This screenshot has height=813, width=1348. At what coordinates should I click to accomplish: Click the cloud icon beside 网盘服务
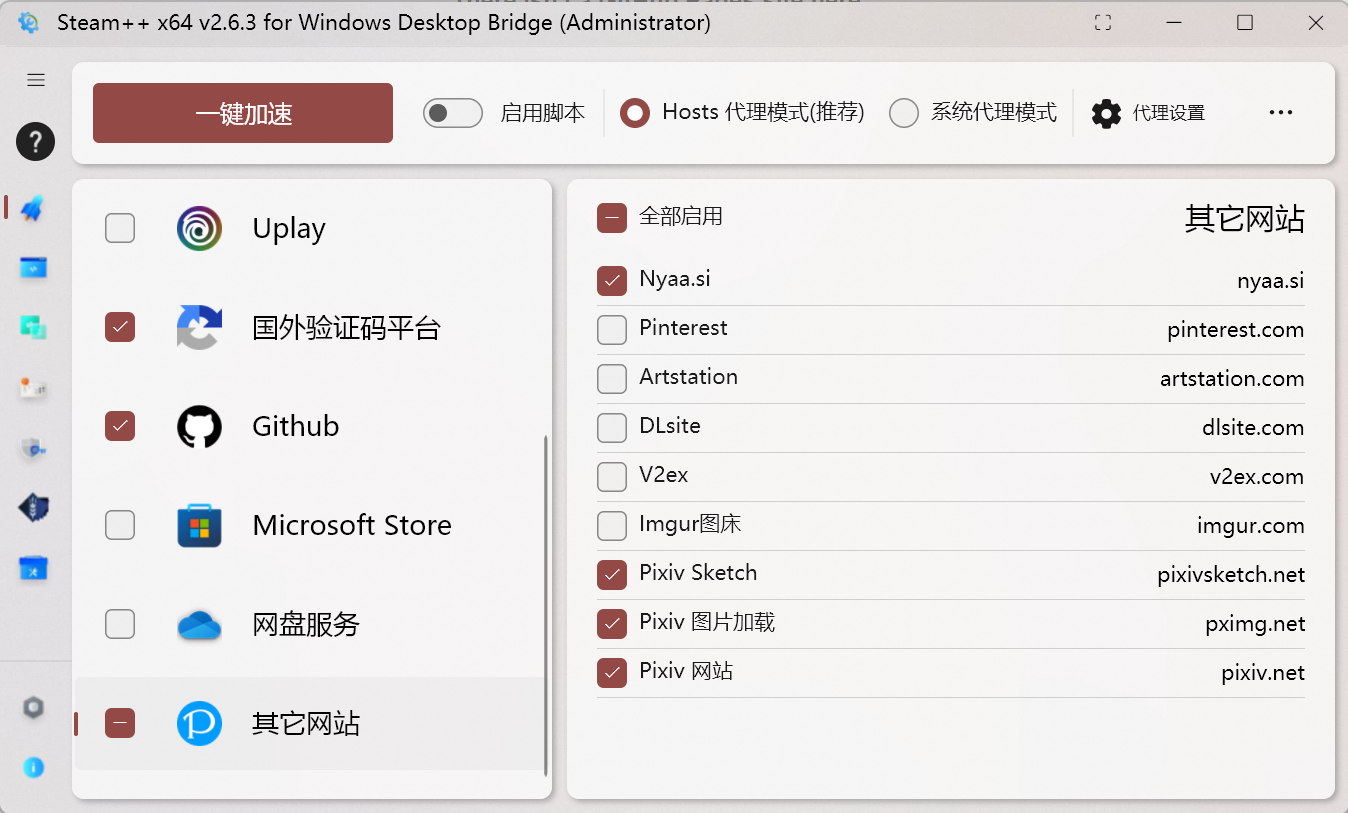click(199, 625)
